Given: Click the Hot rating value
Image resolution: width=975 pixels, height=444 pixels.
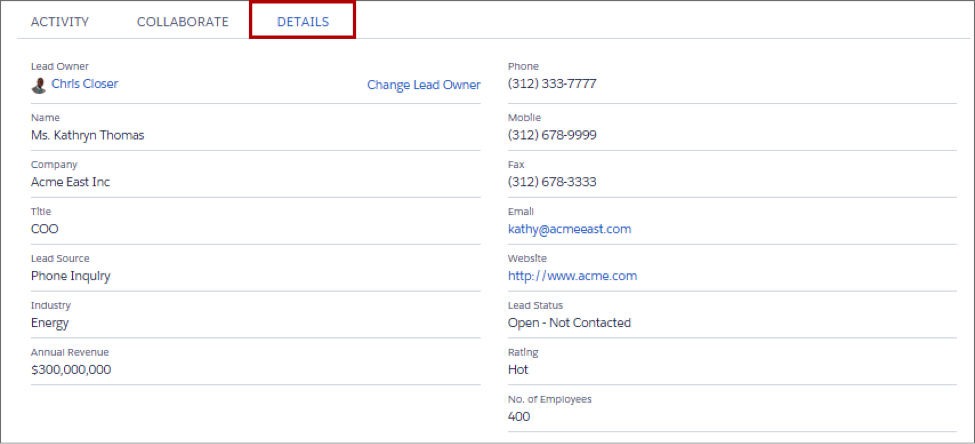Looking at the screenshot, I should click(518, 369).
